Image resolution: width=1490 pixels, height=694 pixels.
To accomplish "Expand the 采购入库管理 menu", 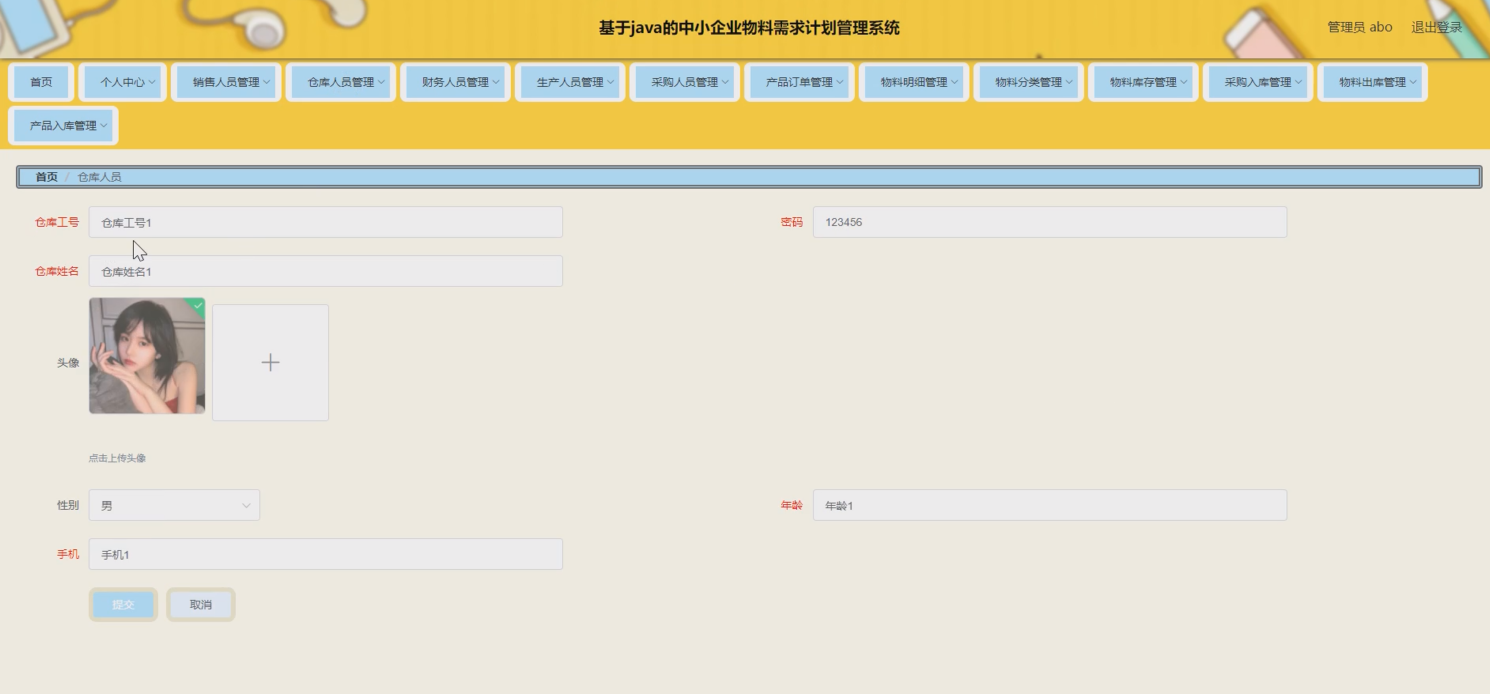I will [1257, 82].
